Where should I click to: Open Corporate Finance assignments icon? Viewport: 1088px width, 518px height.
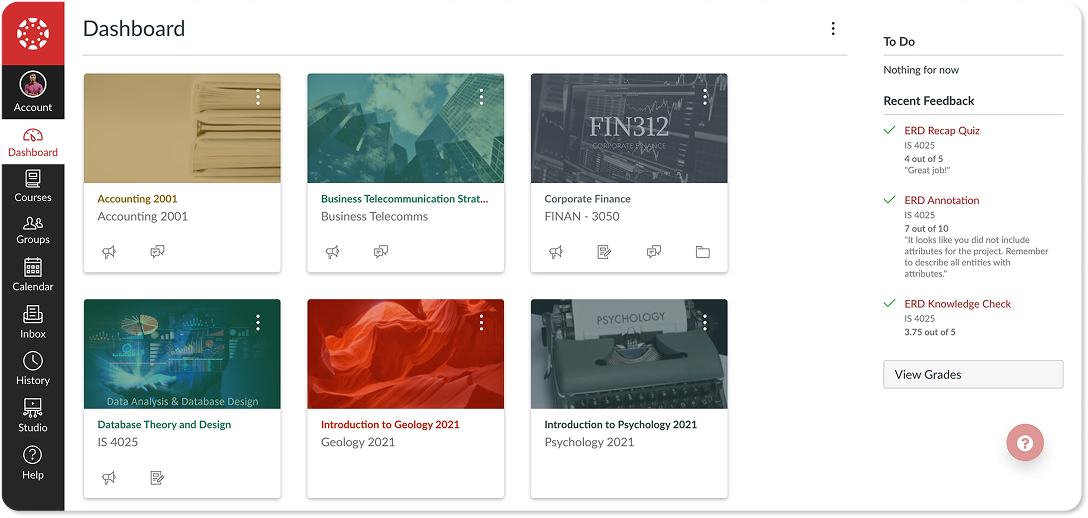pos(604,252)
